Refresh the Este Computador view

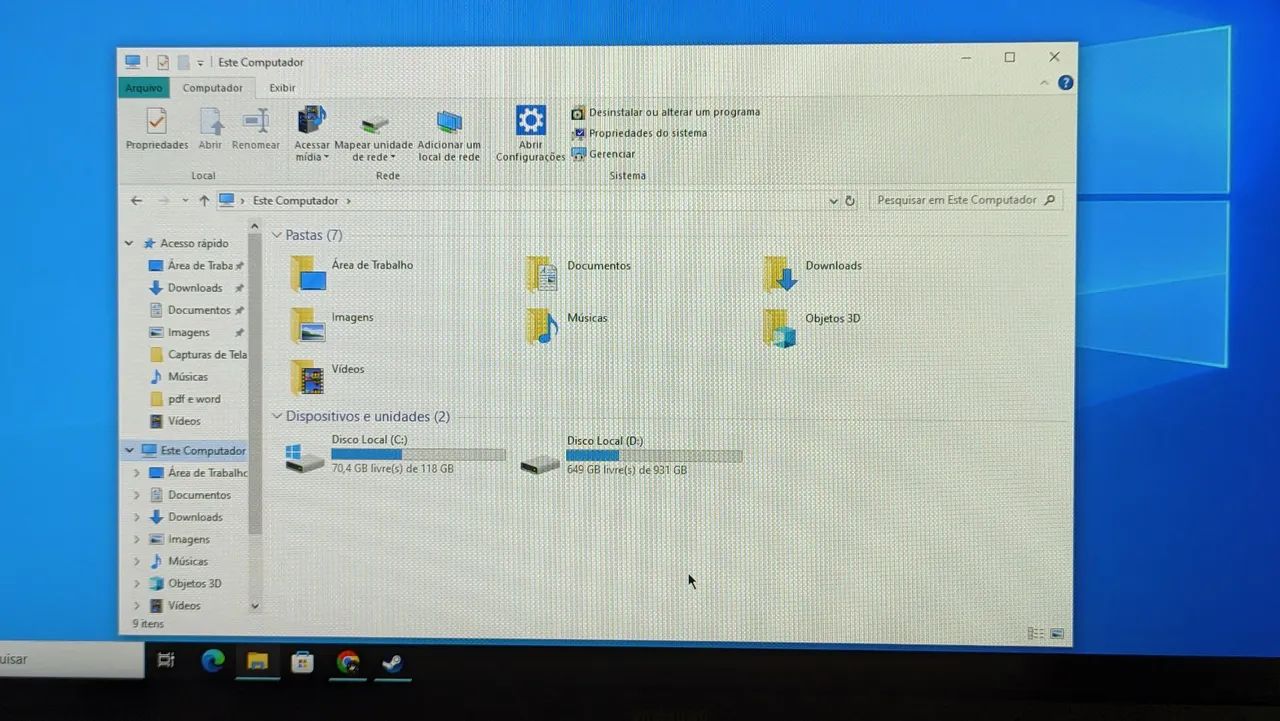tap(850, 201)
